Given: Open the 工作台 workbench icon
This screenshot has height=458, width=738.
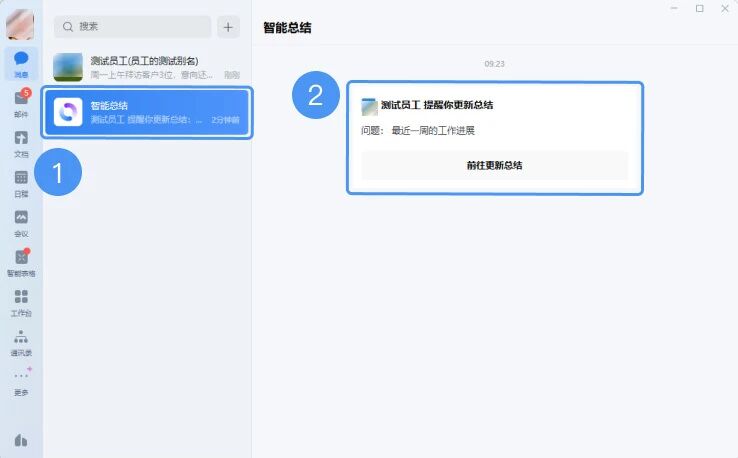Looking at the screenshot, I should 21,300.
